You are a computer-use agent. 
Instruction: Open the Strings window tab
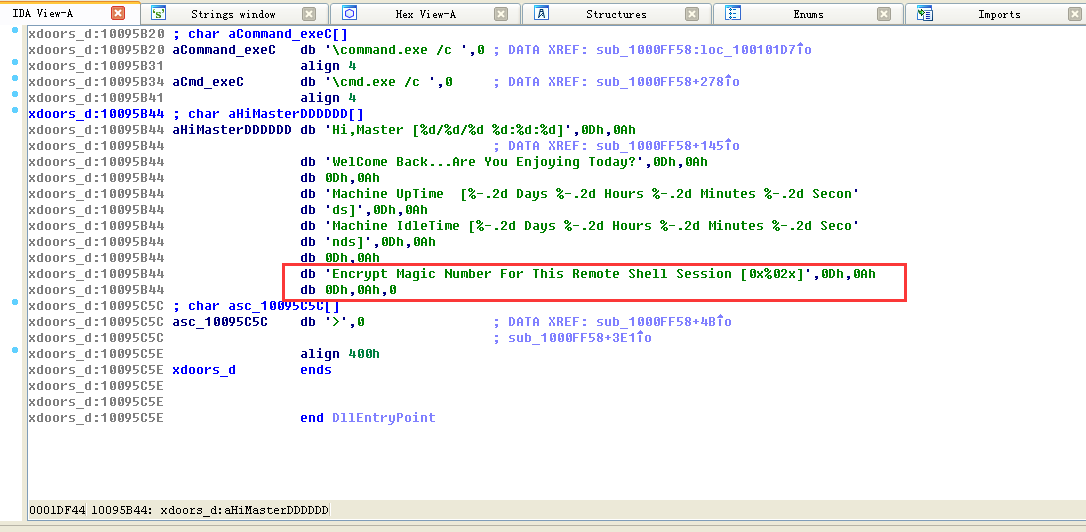click(x=233, y=14)
